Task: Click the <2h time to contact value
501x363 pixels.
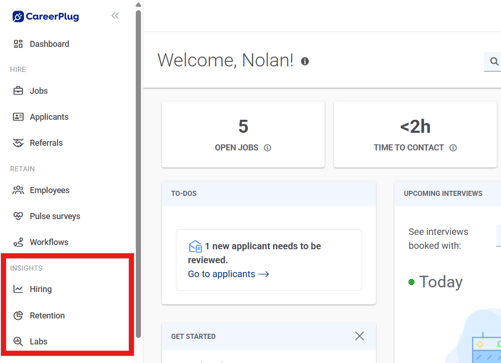Action: pyautogui.click(x=415, y=127)
